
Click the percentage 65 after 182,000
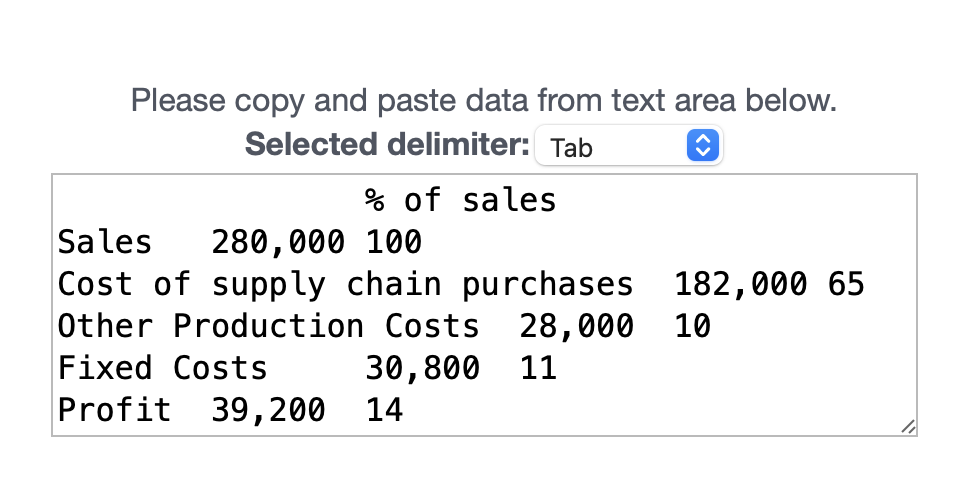pyautogui.click(x=846, y=285)
